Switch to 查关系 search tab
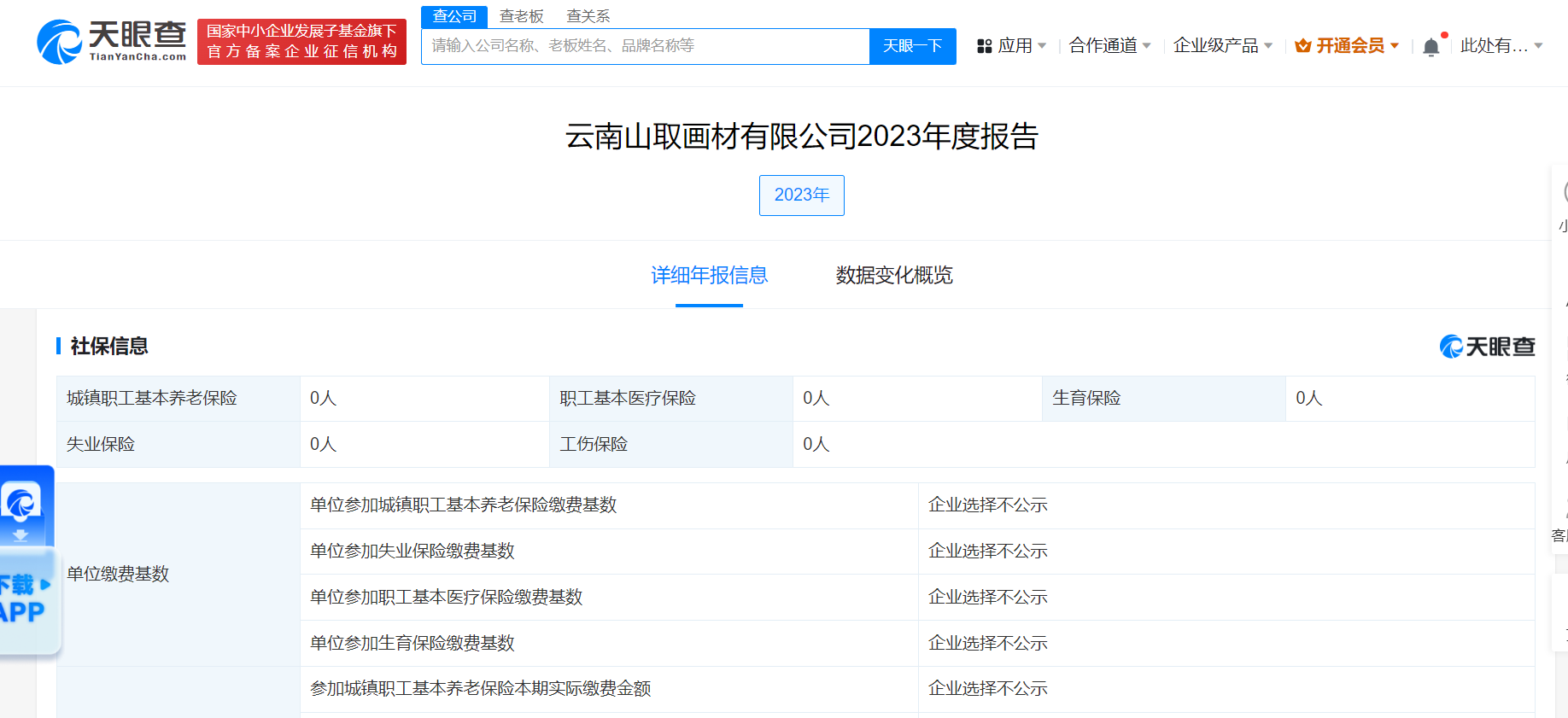1568x718 pixels. point(588,16)
